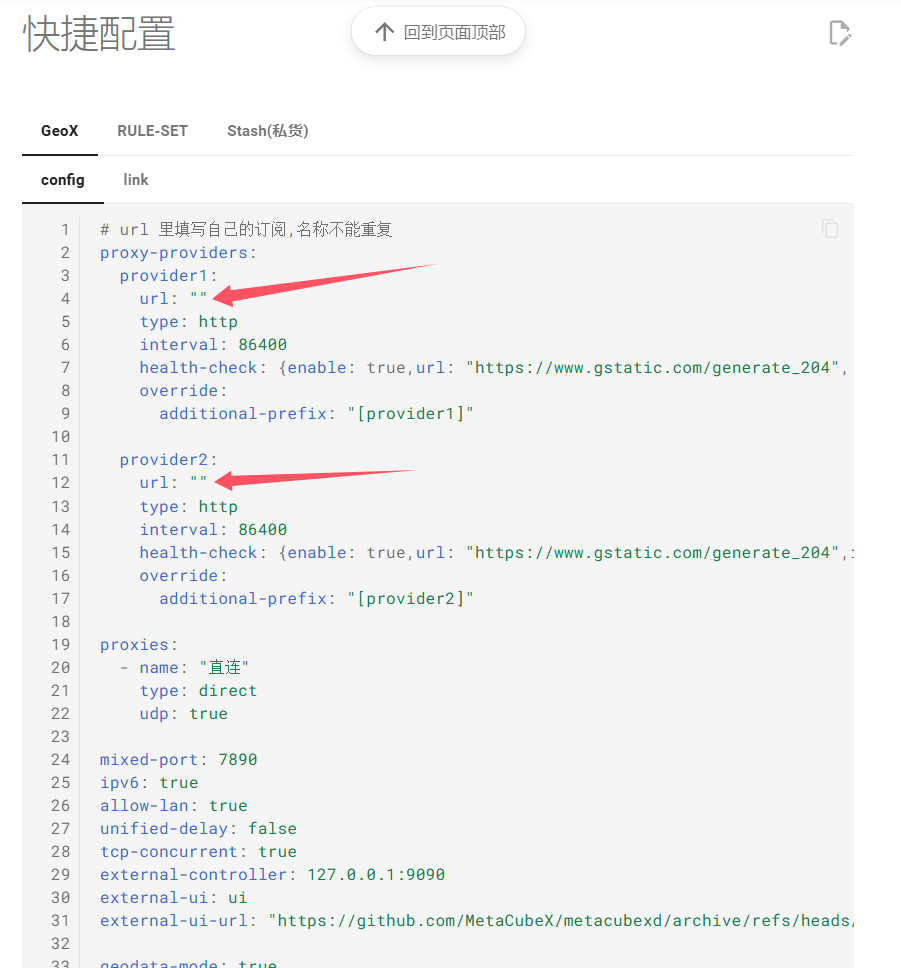Click the proxy-providers key

coord(178,252)
